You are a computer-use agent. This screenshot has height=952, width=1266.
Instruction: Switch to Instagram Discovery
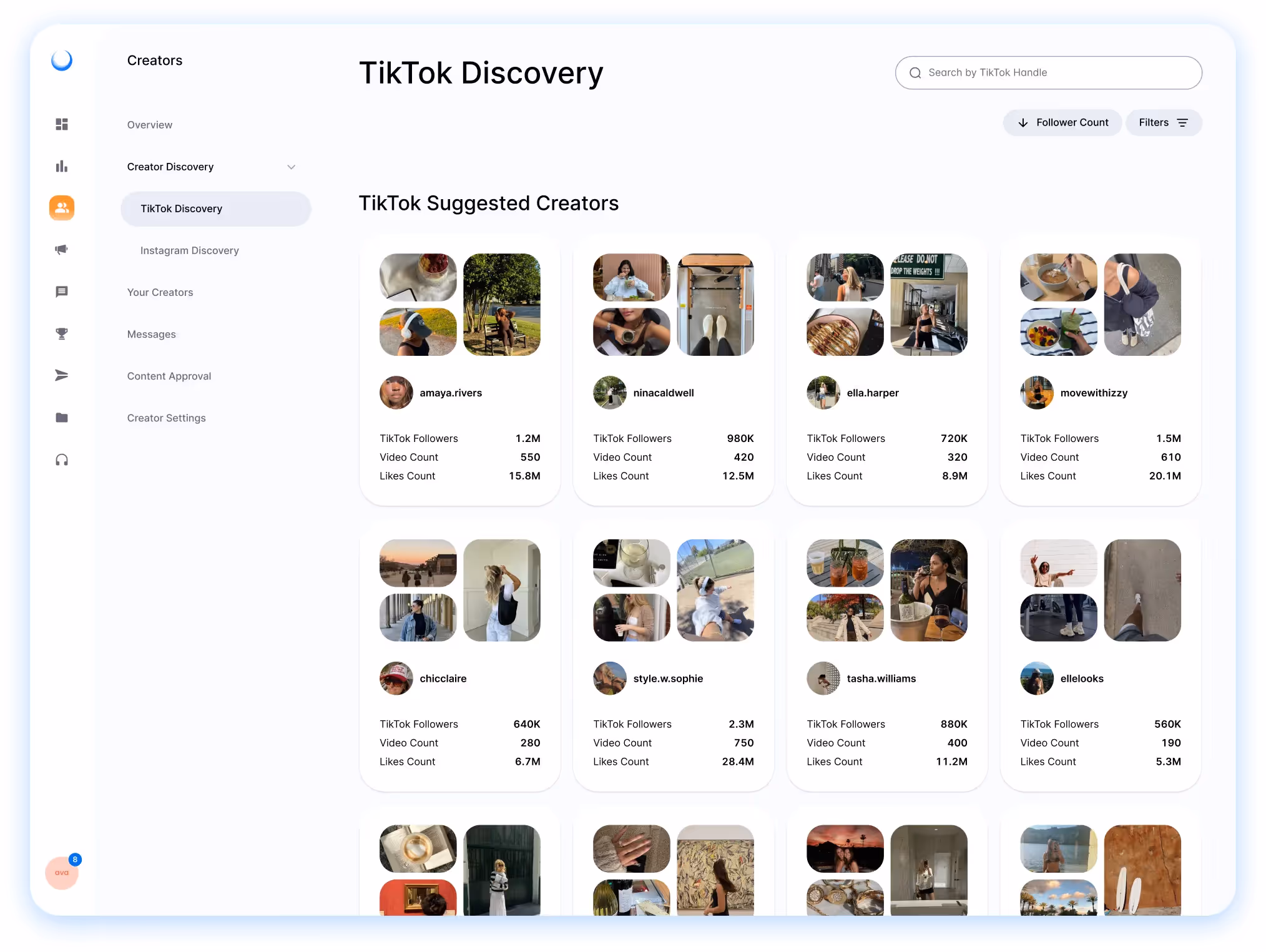pos(189,250)
